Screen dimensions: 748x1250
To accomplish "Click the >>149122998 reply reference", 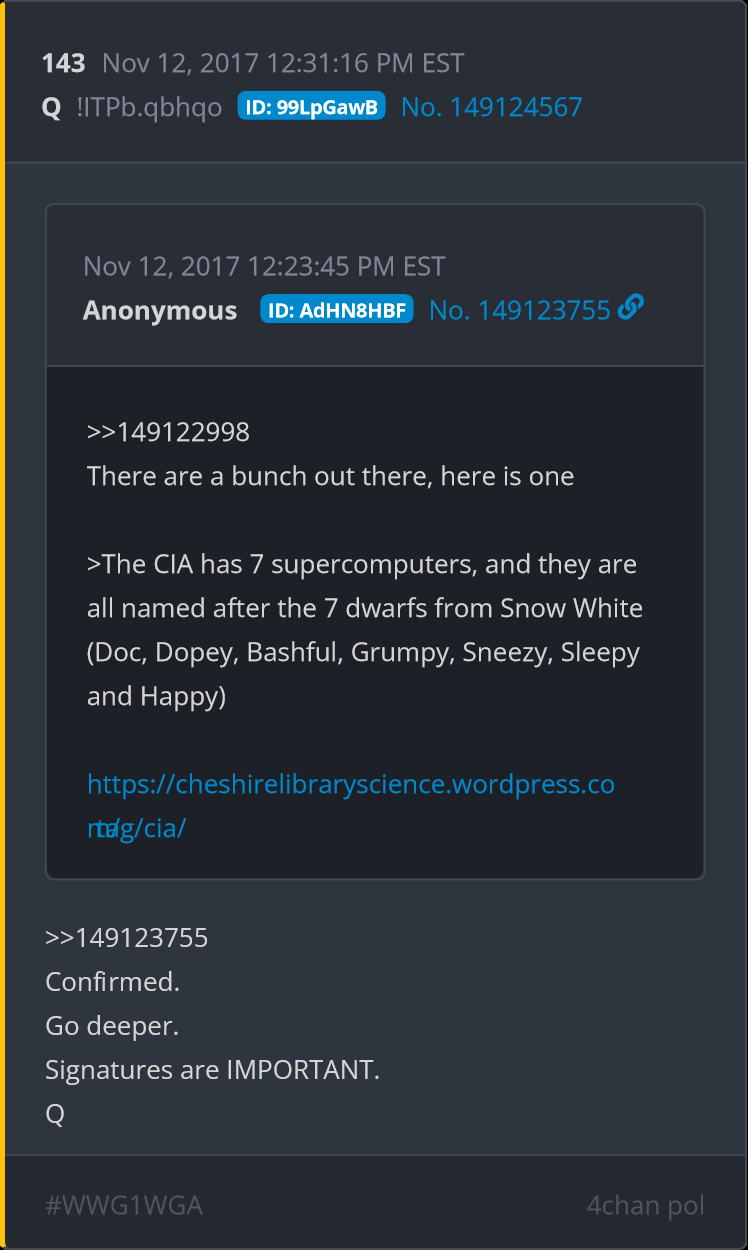I will coord(168,432).
